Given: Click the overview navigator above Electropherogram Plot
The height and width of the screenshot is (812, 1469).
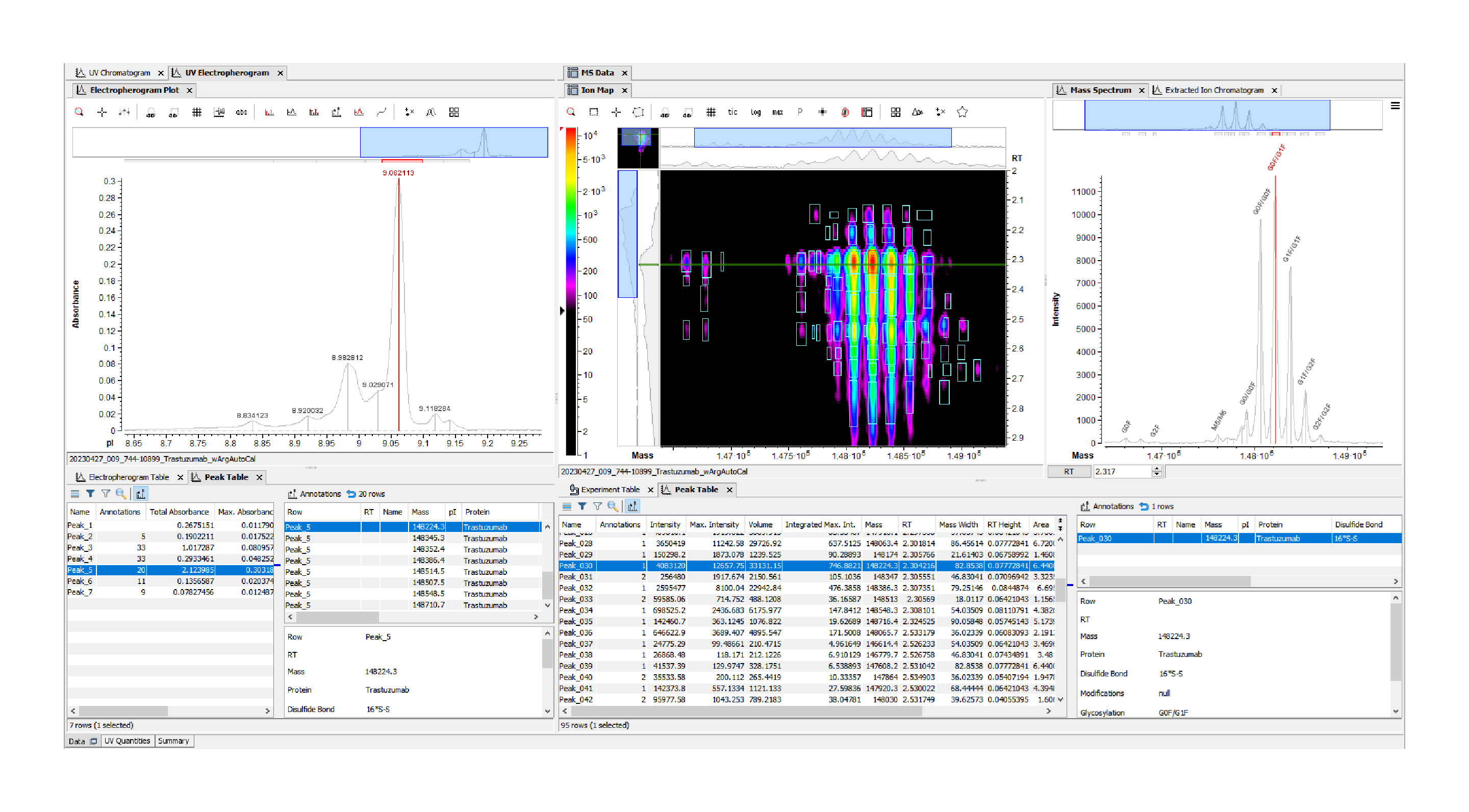Looking at the screenshot, I should pos(310,142).
